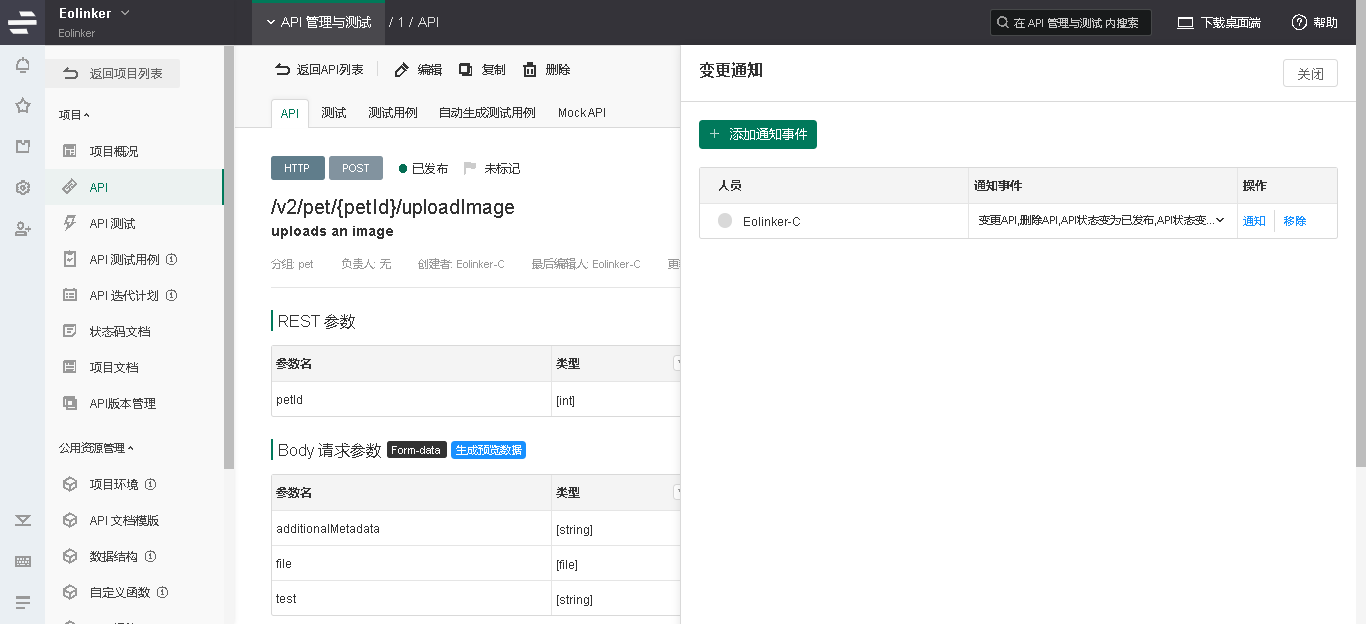
Task: Click the add notification event button
Action: (758, 134)
